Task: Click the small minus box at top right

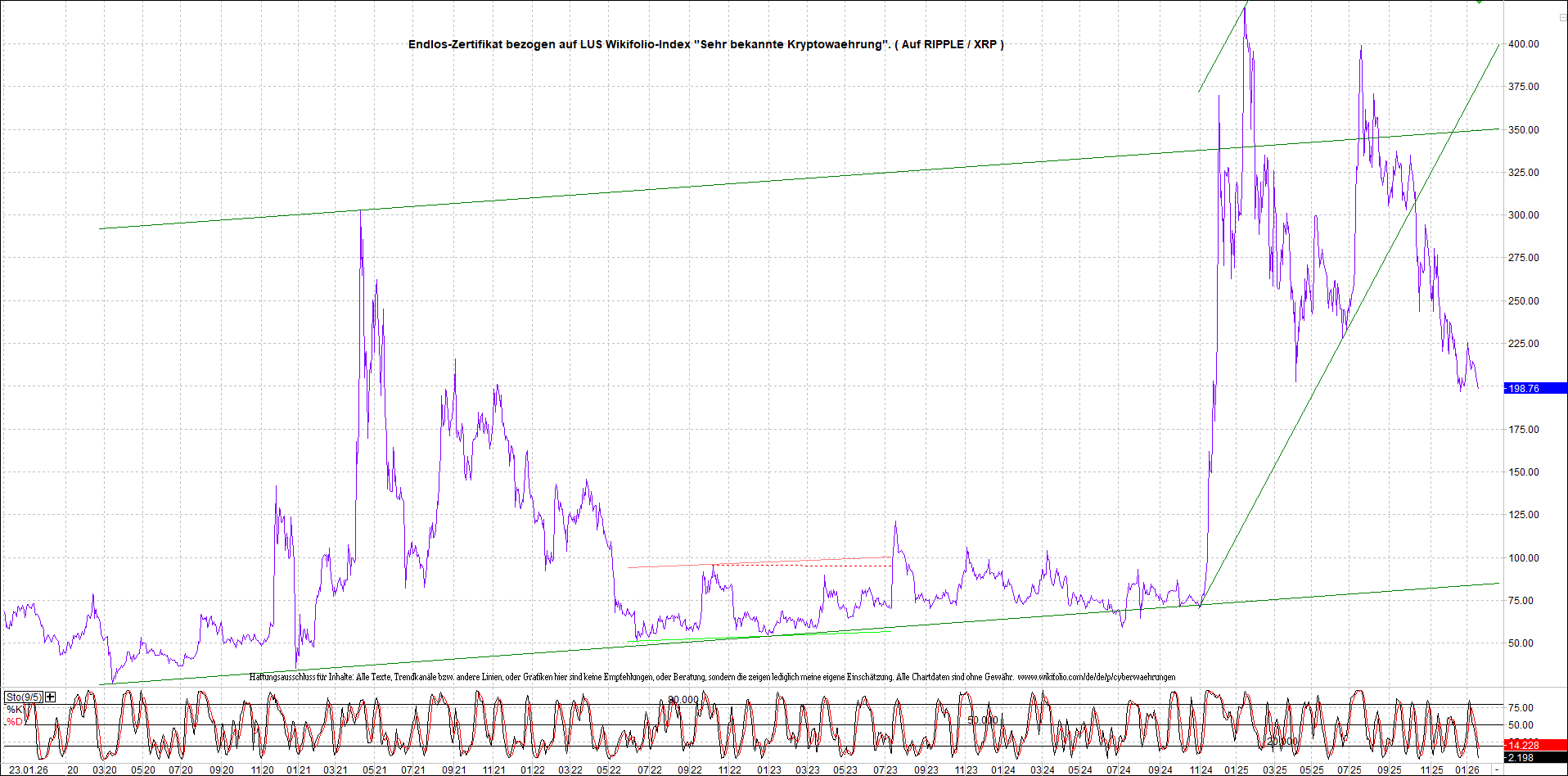Action: [1560, 16]
